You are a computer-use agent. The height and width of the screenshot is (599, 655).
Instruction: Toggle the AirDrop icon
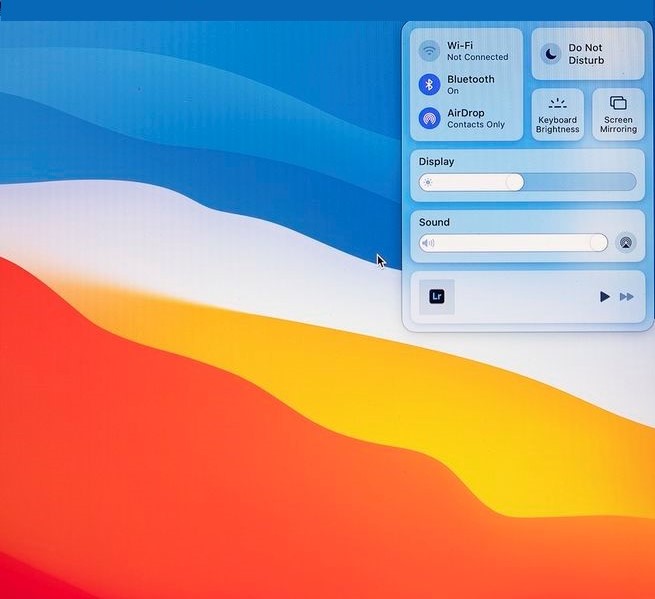429,119
